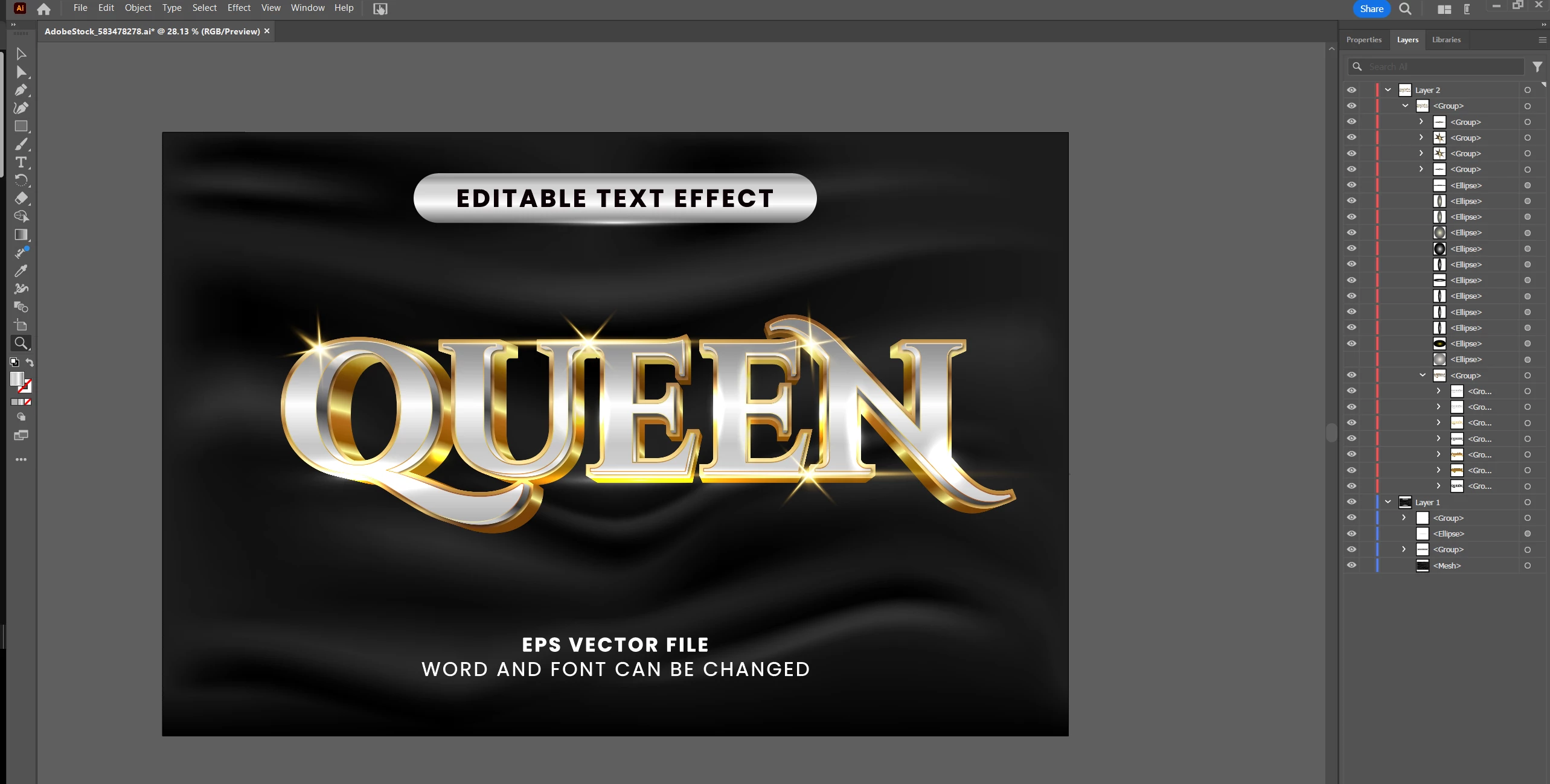Expand the last Group under Layer 1
Screen dimensions: 1550x784
coord(1404,549)
